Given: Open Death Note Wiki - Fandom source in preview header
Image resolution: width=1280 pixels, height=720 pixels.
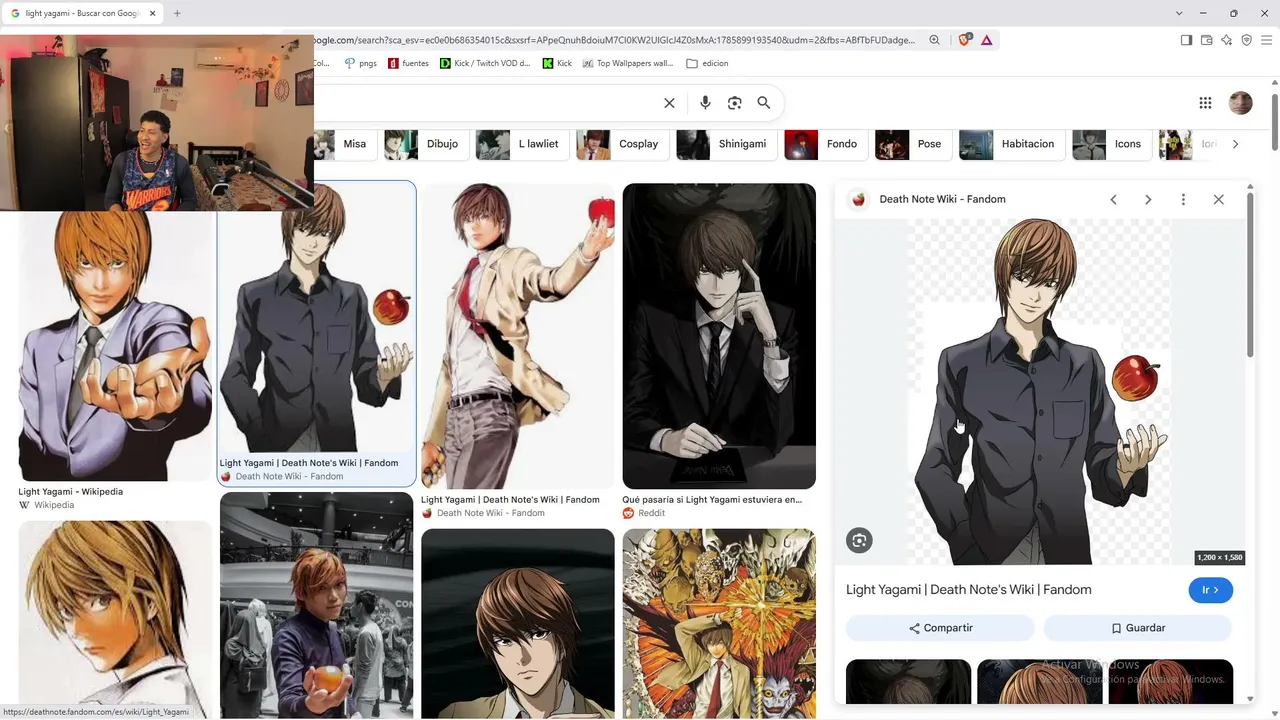Looking at the screenshot, I should coord(942,199).
